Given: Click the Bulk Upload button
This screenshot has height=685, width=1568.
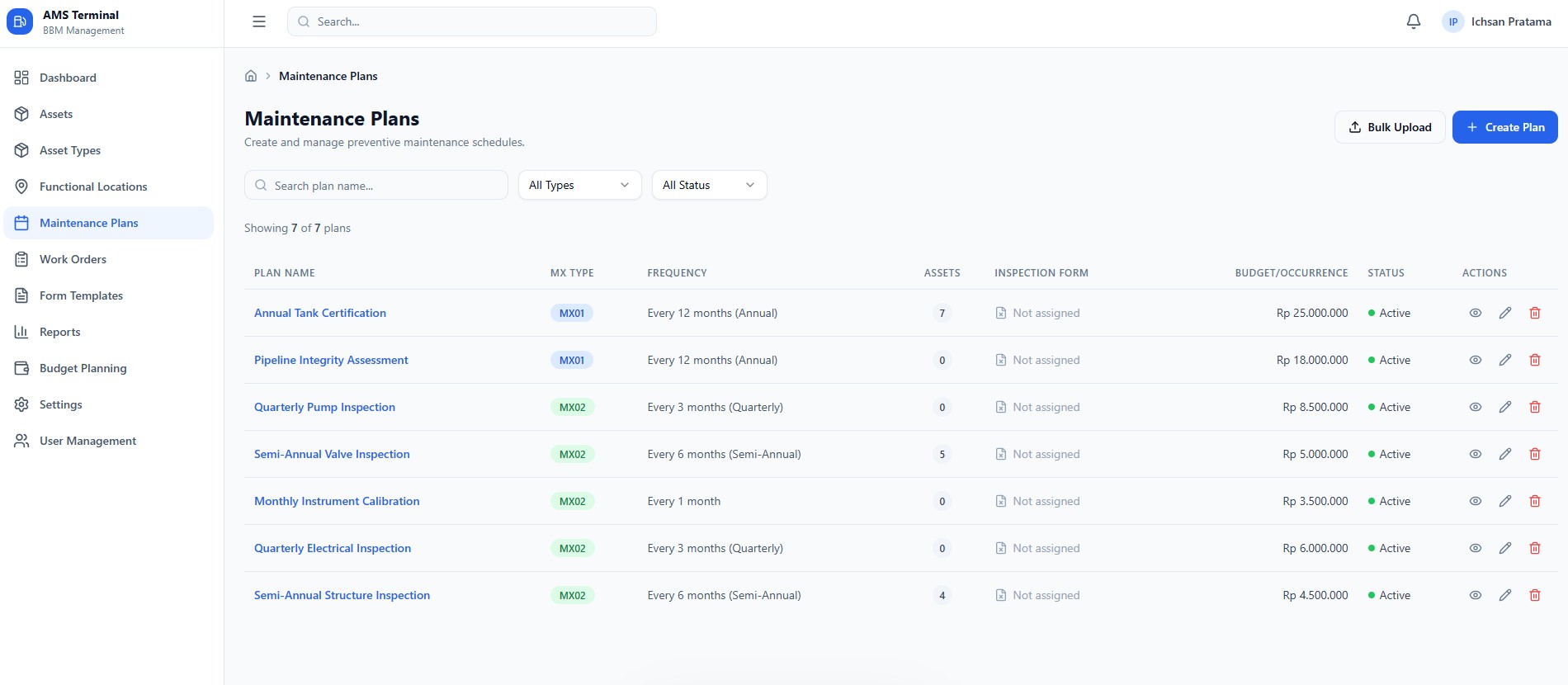Looking at the screenshot, I should click(1390, 127).
